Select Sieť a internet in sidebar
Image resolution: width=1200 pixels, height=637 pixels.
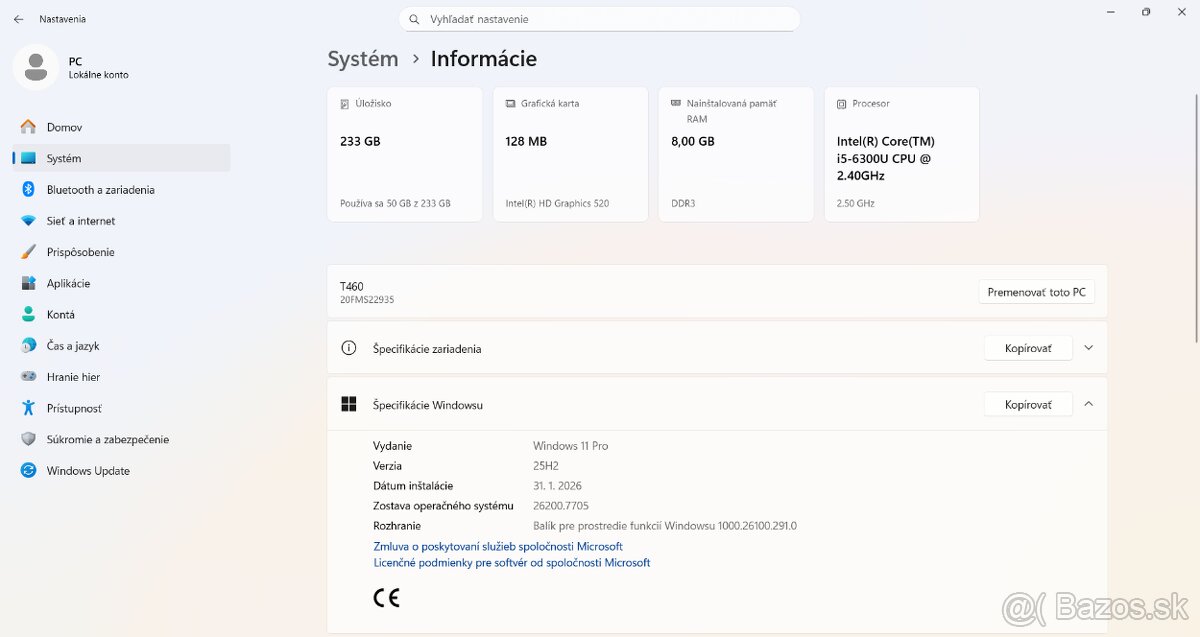click(81, 220)
